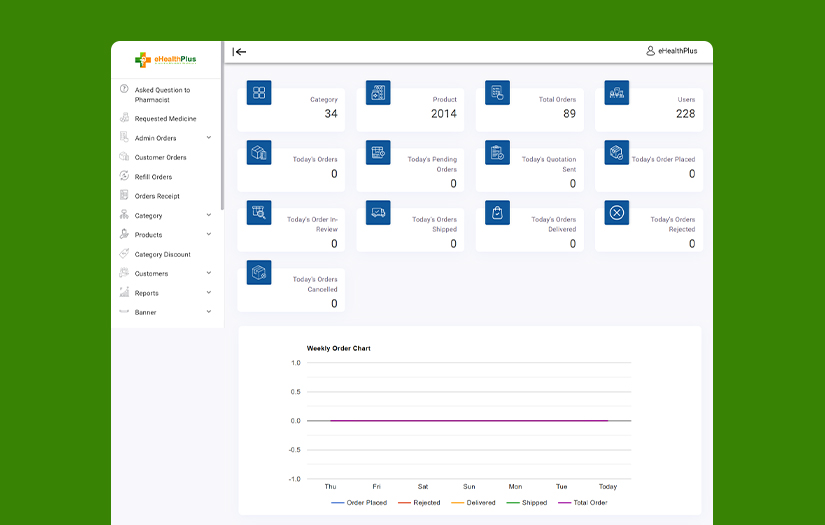Viewport: 825px width, 525px height.
Task: Click Weekly Order Chart title
Action: coord(338,348)
